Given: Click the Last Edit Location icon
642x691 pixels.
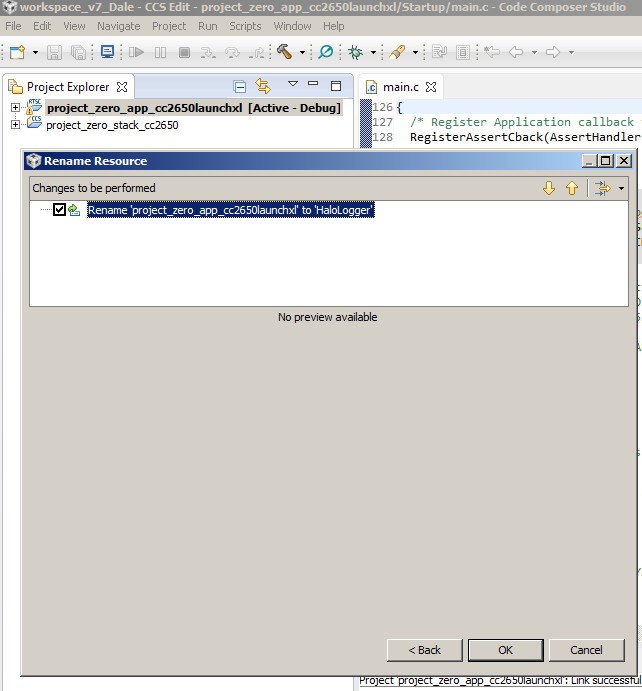Looking at the screenshot, I should (x=492, y=52).
